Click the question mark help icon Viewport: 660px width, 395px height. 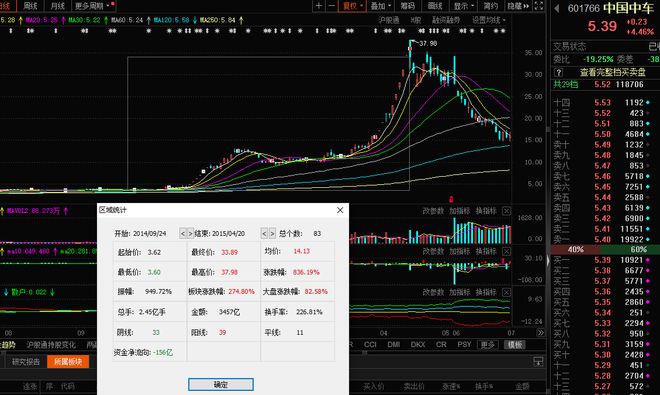558,72
